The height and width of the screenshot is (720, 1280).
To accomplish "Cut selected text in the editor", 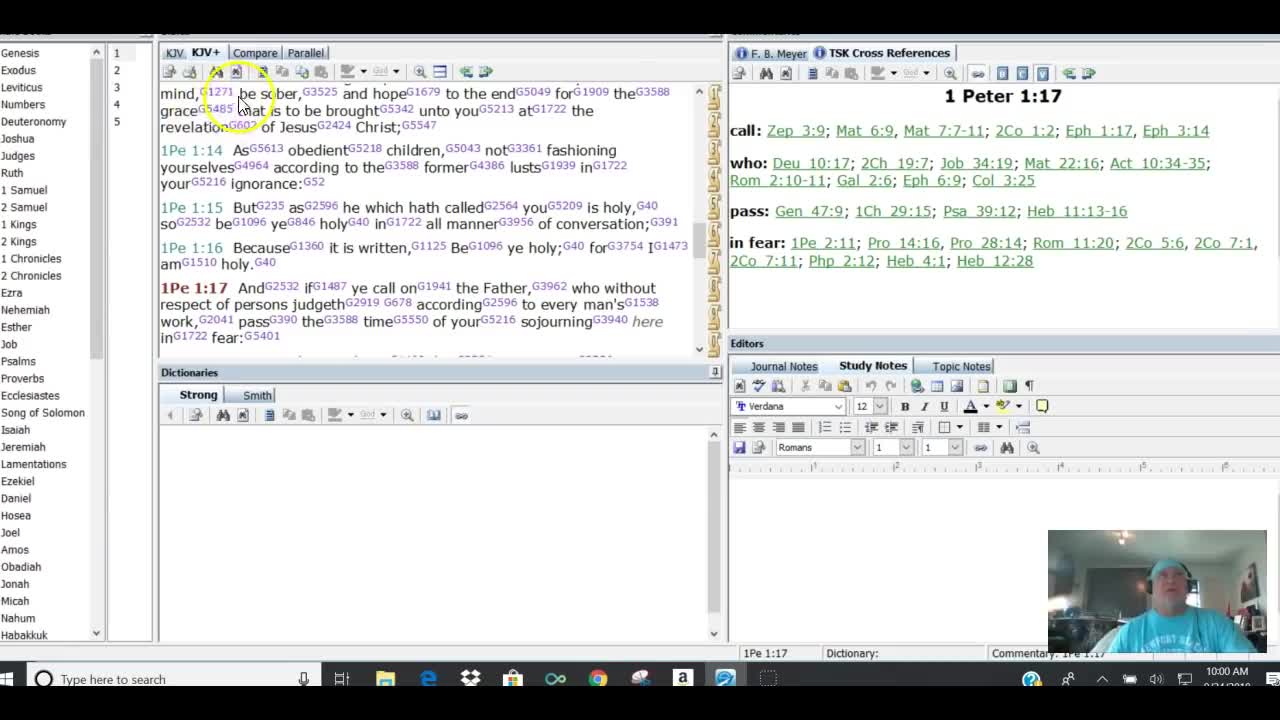I will click(x=805, y=386).
